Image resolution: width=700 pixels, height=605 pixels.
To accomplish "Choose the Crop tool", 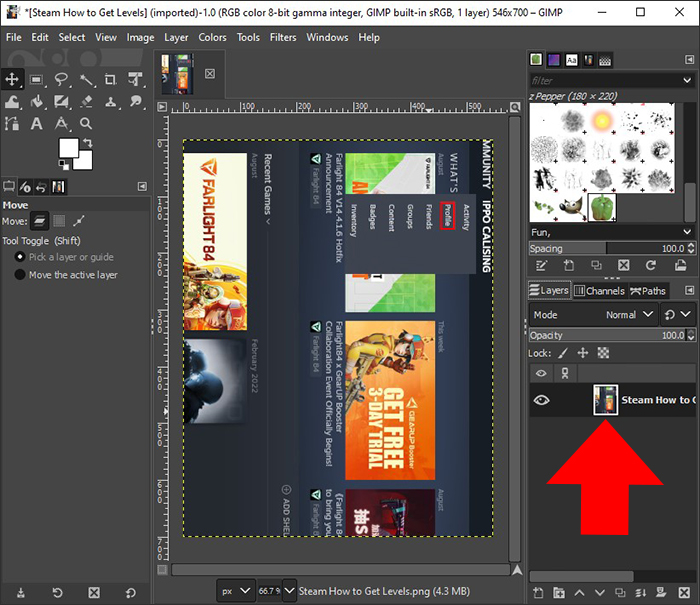I will [110, 79].
